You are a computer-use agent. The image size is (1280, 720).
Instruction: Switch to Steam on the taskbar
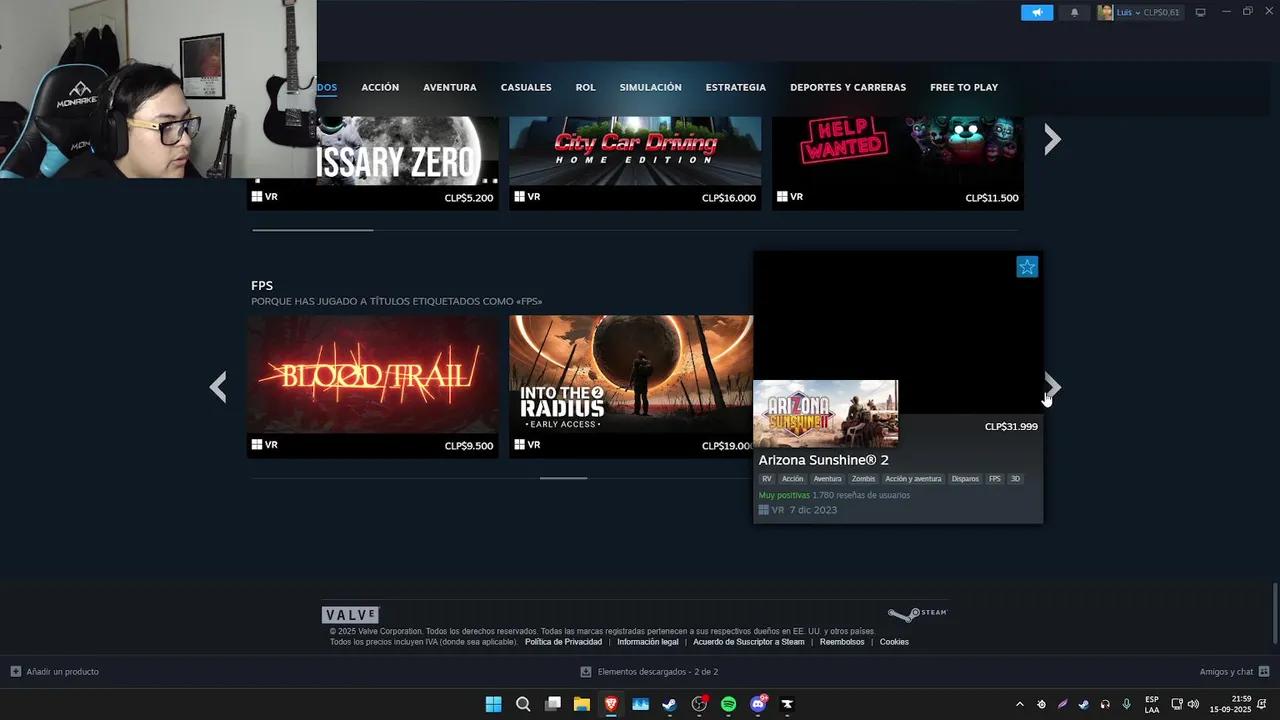(x=670, y=704)
